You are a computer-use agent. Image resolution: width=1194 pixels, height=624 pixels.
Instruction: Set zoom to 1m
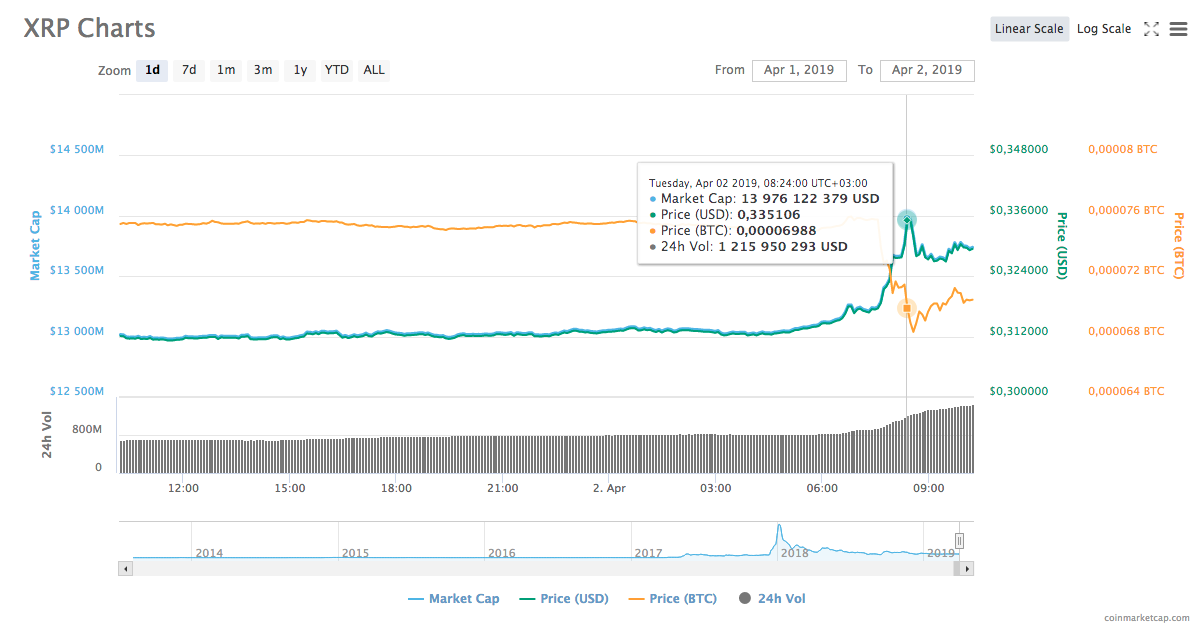click(x=226, y=70)
